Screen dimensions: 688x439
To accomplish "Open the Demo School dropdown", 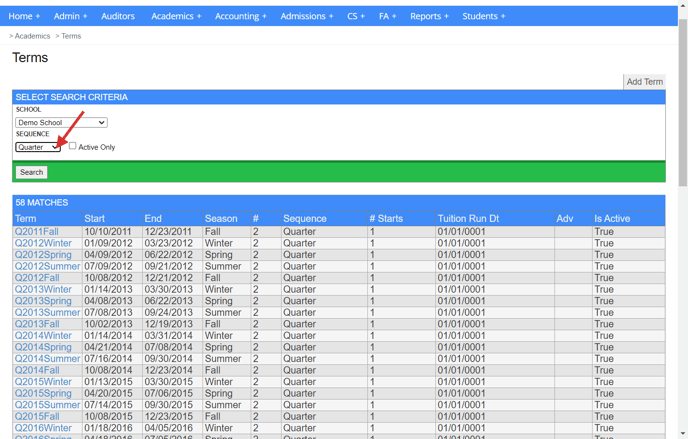I will coord(61,122).
